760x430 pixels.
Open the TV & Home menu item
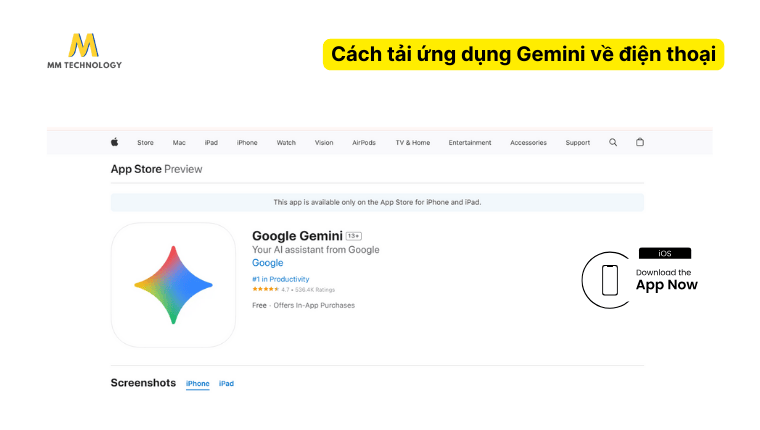click(x=413, y=143)
